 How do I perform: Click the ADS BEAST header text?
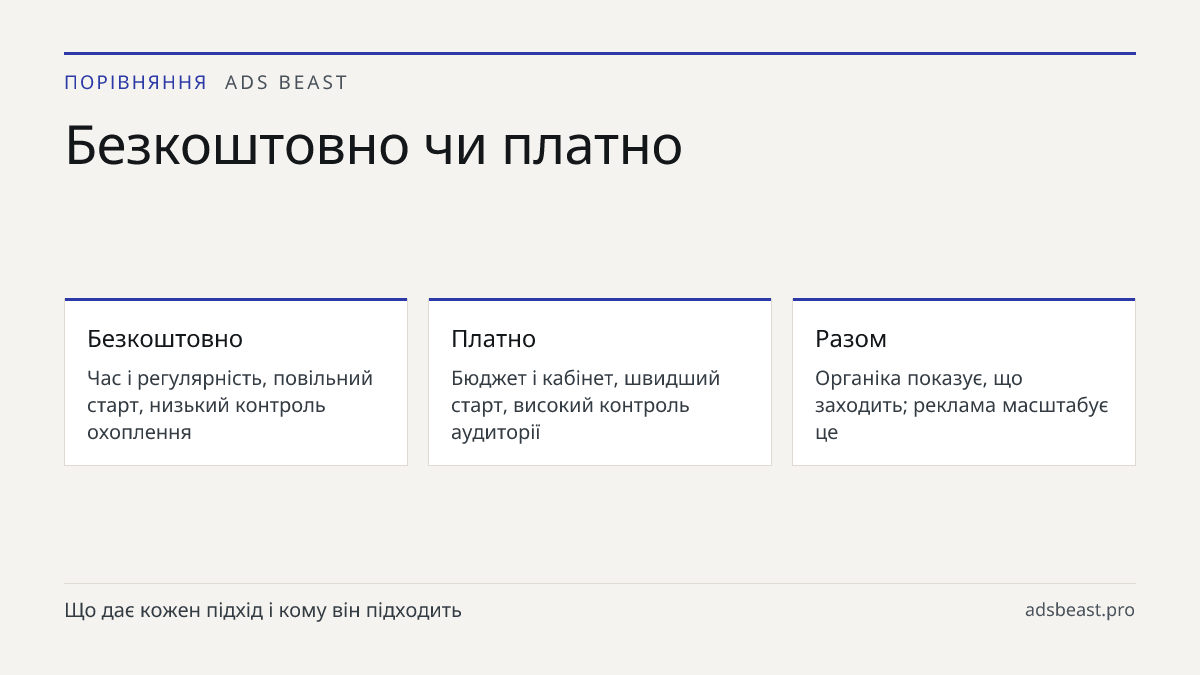[x=286, y=83]
